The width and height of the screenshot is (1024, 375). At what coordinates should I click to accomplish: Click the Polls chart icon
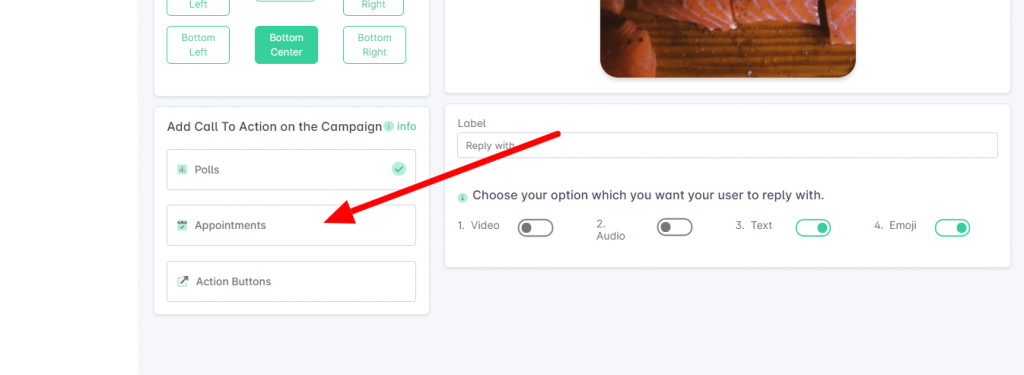(182, 169)
